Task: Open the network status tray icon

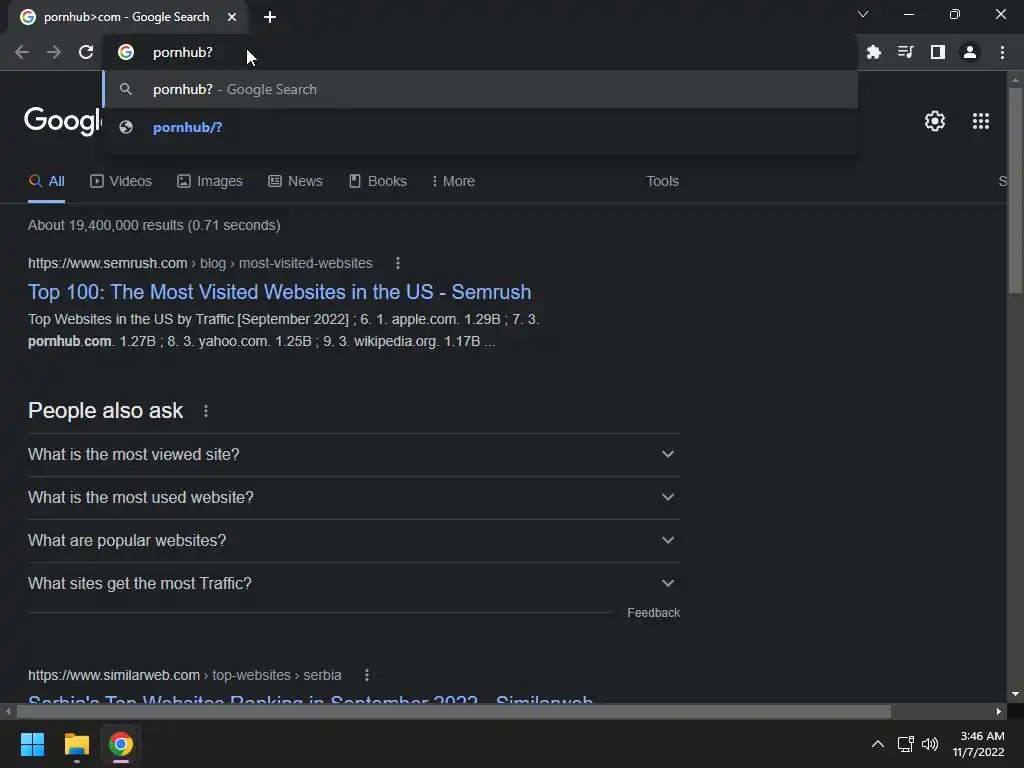Action: point(905,744)
